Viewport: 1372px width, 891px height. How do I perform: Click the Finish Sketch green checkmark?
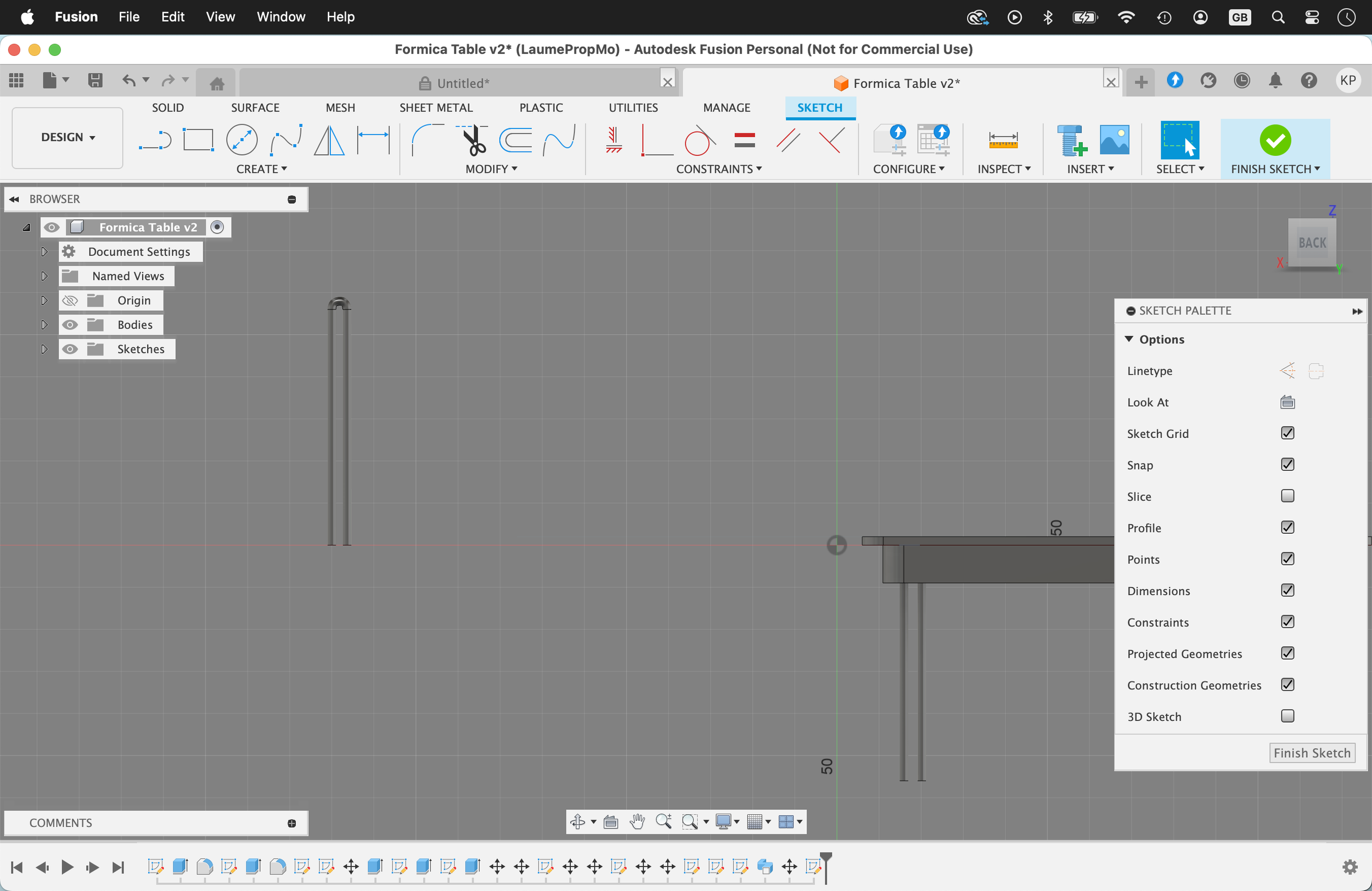pyautogui.click(x=1275, y=140)
